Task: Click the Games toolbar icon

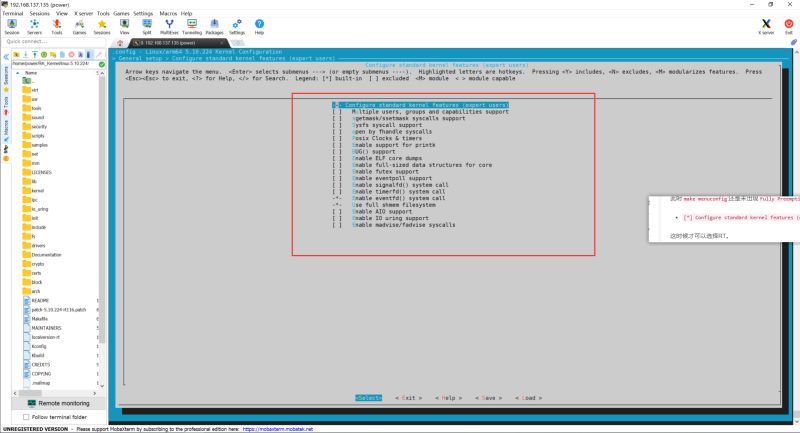Action: click(79, 27)
